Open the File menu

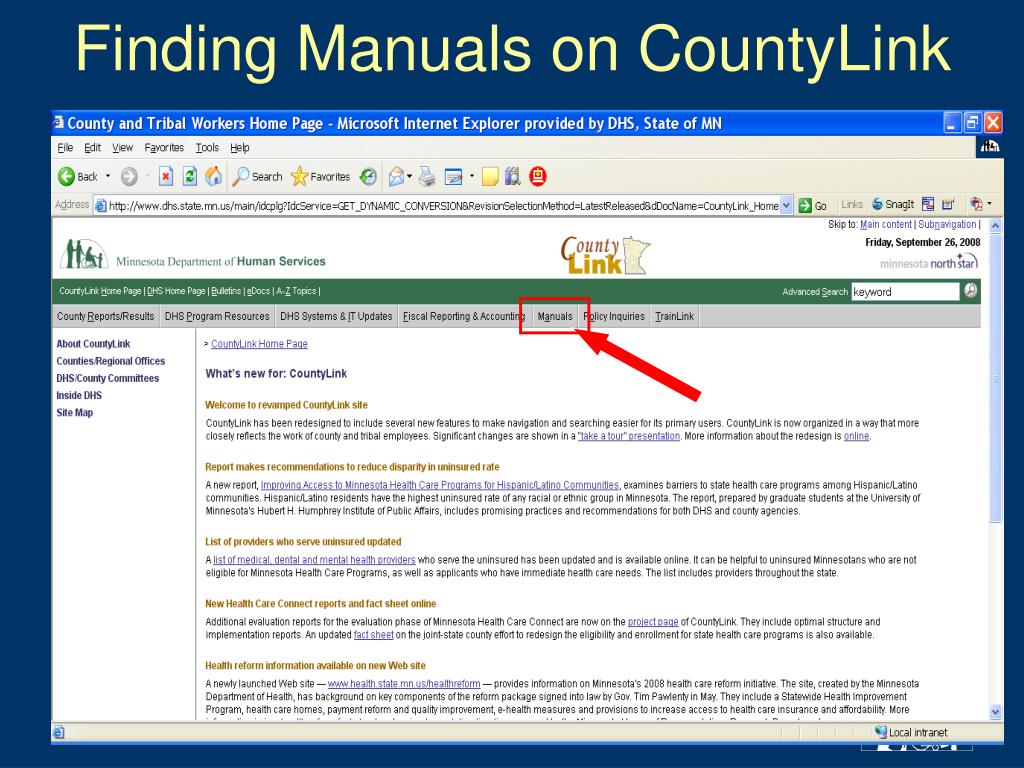[x=65, y=148]
